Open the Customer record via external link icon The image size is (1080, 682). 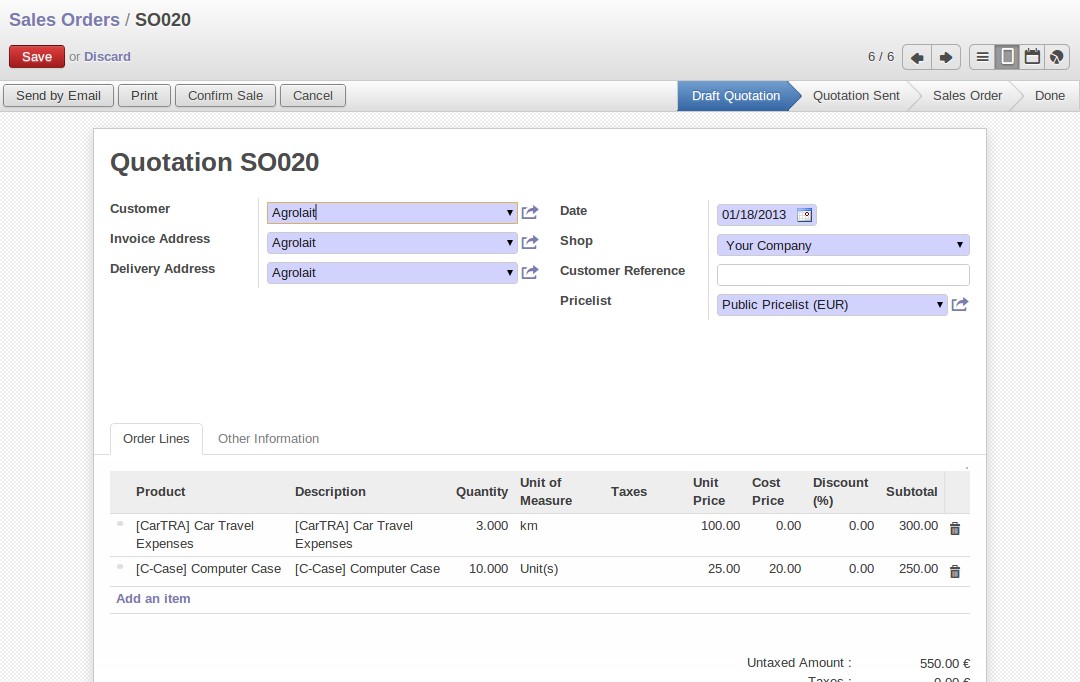[x=530, y=212]
